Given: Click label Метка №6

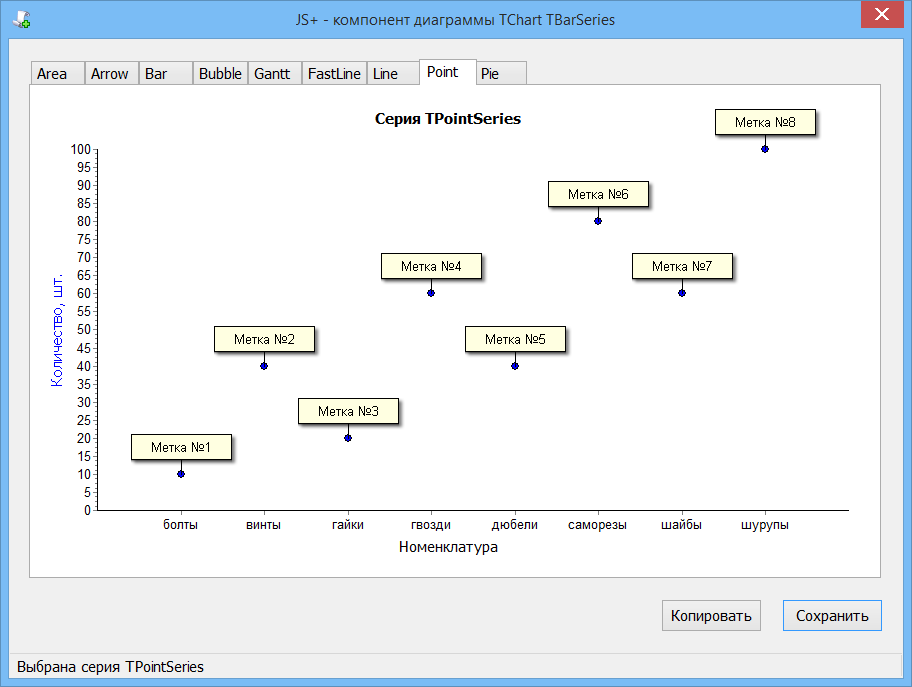Looking at the screenshot, I should pyautogui.click(x=598, y=194).
